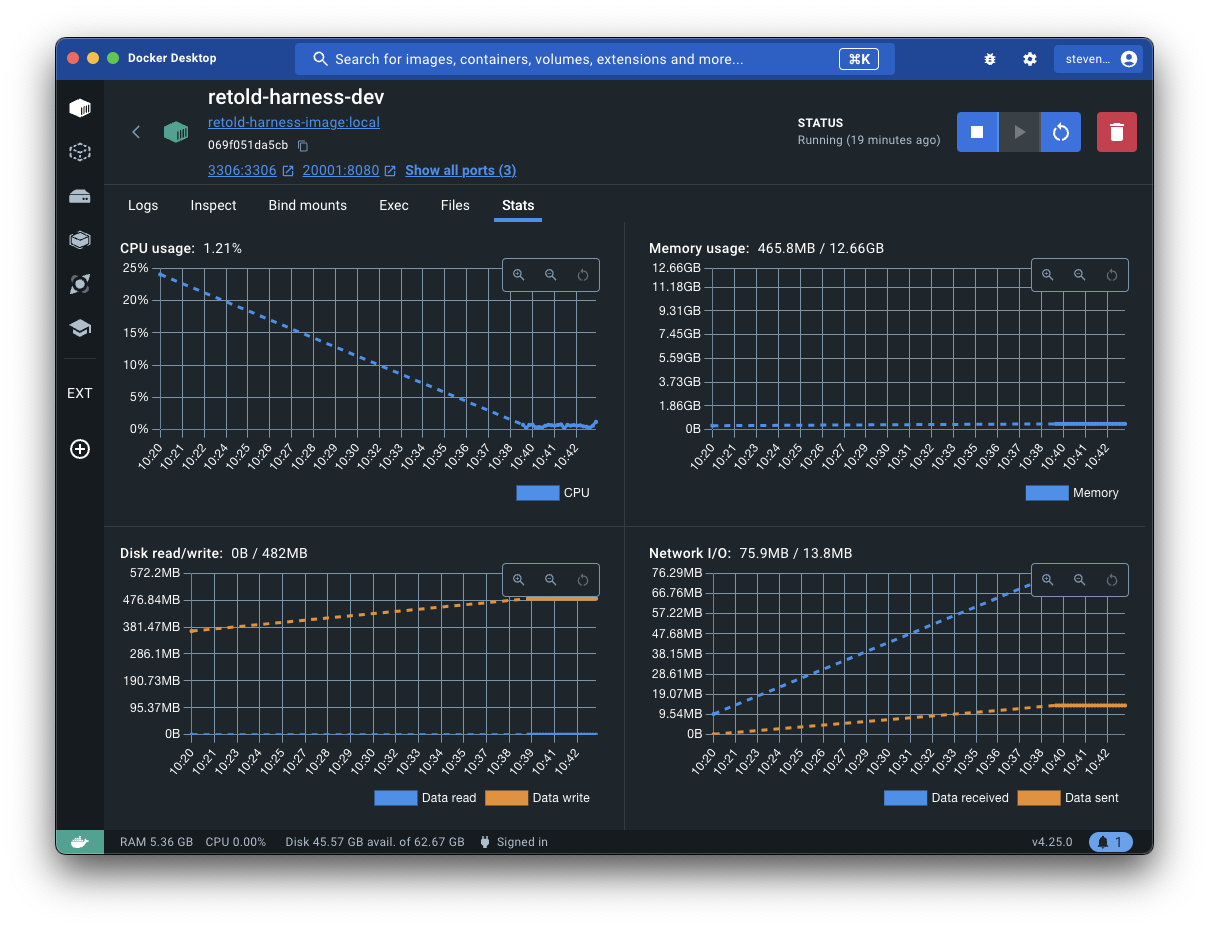This screenshot has width=1209, height=928.
Task: Zoom out on the Disk read/write chart
Action: tap(550, 580)
